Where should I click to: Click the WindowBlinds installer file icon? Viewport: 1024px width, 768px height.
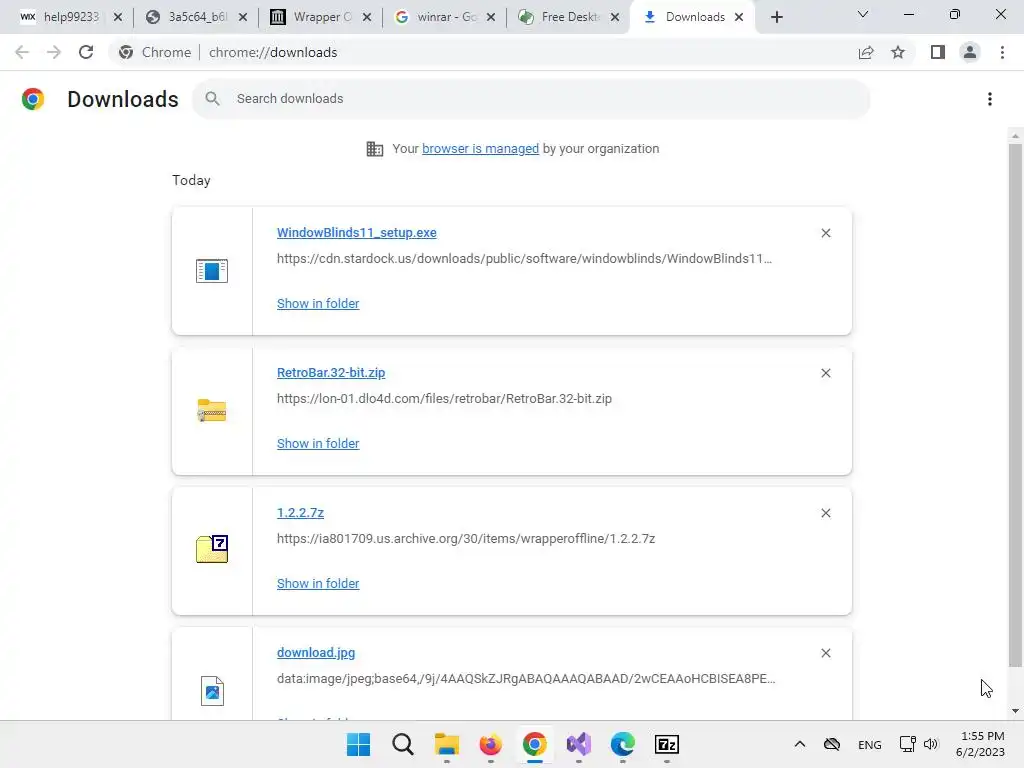click(212, 270)
